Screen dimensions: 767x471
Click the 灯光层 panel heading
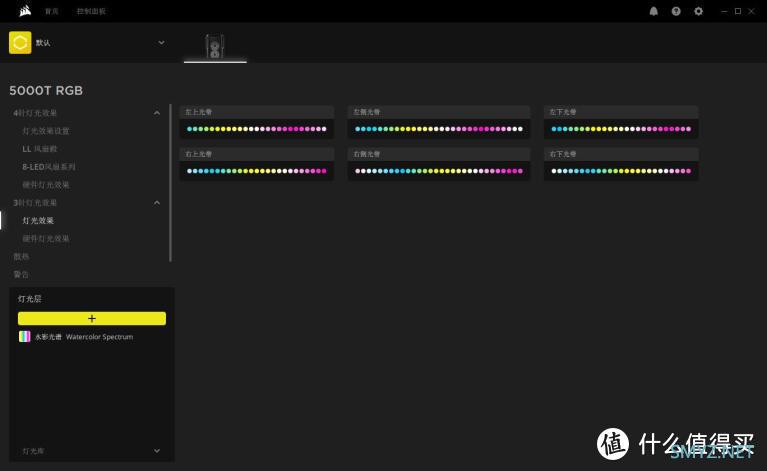click(30, 299)
